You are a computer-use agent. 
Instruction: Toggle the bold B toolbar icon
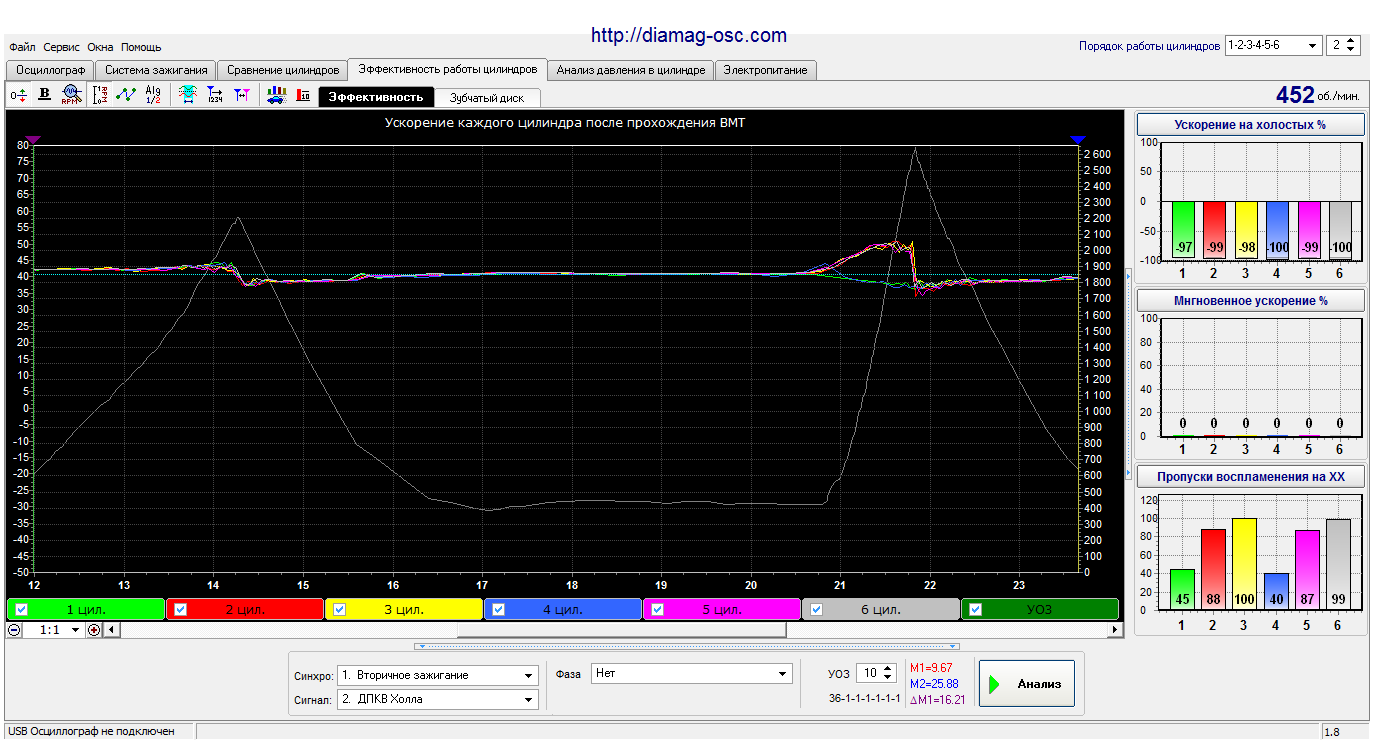coord(44,95)
